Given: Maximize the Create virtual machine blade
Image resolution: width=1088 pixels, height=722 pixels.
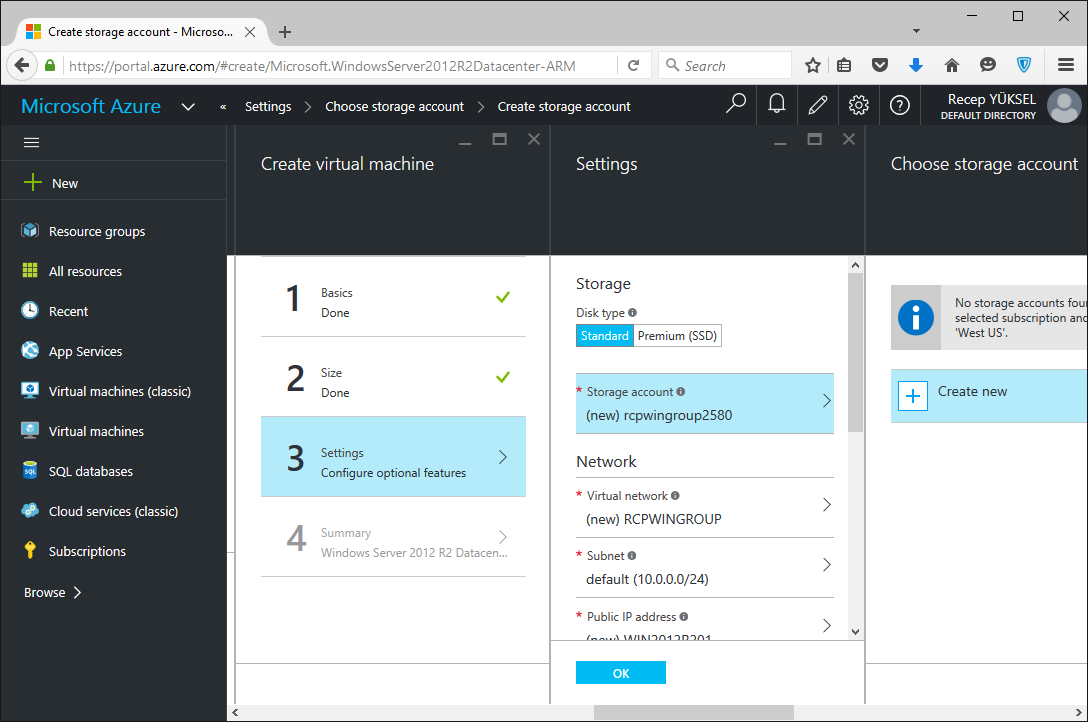Looking at the screenshot, I should (499, 139).
